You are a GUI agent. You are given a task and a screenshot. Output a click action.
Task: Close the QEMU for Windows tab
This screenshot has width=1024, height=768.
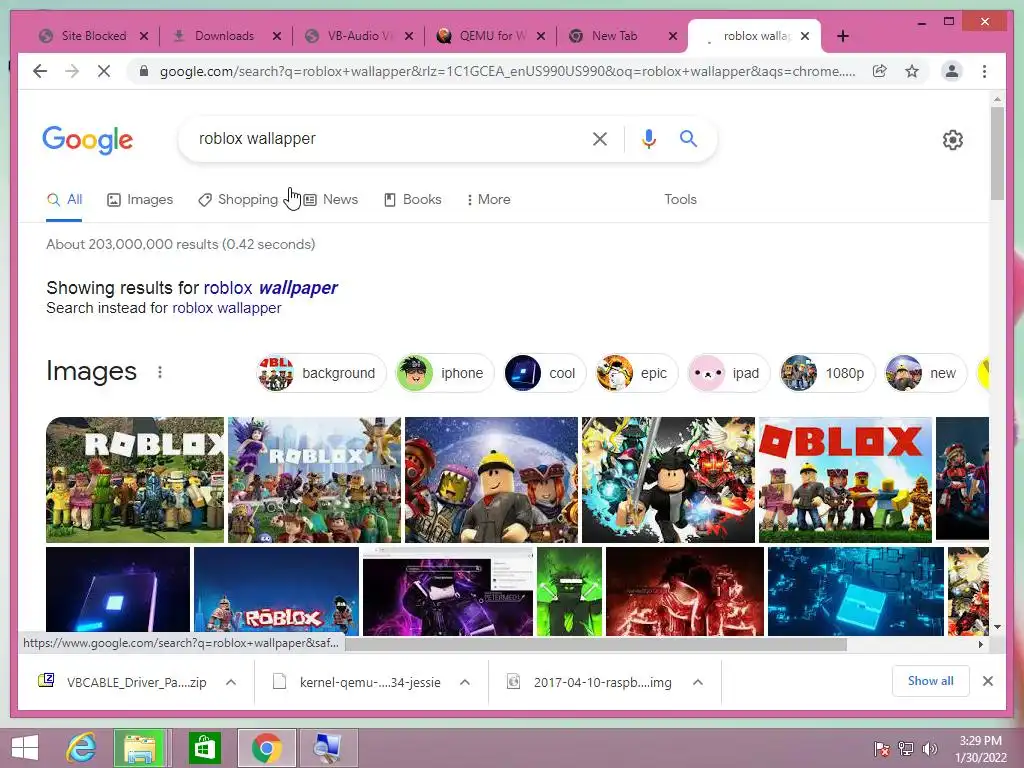click(541, 36)
